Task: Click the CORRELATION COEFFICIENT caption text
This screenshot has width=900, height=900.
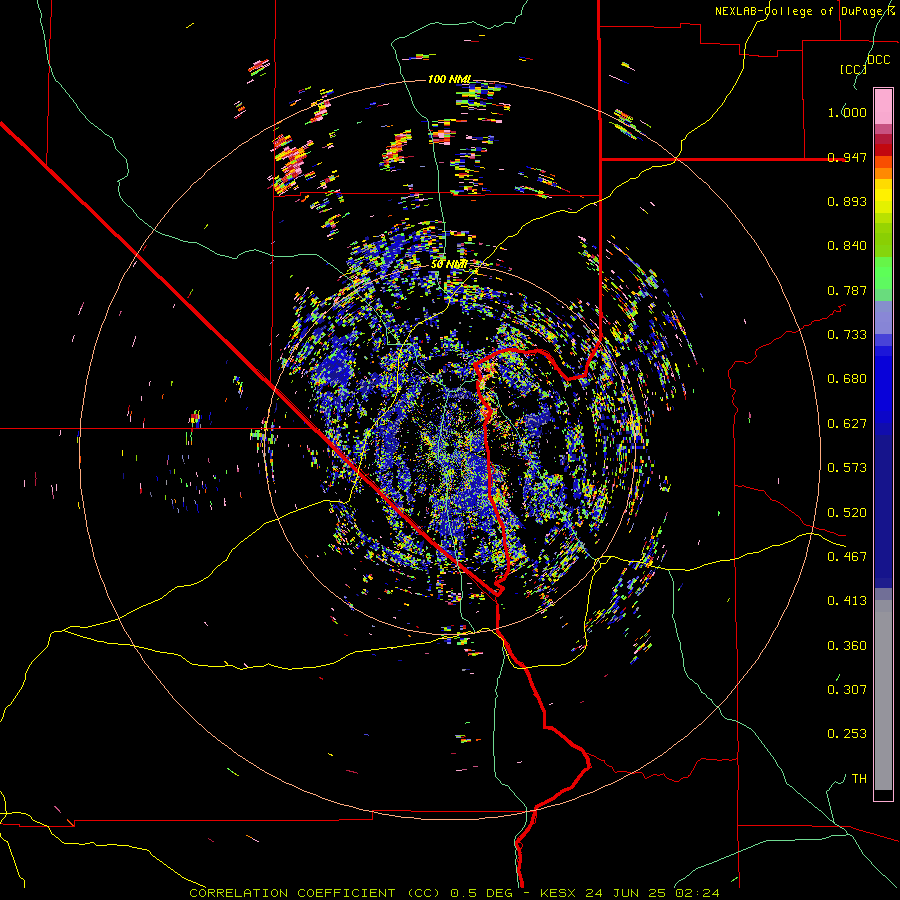Action: point(292,893)
